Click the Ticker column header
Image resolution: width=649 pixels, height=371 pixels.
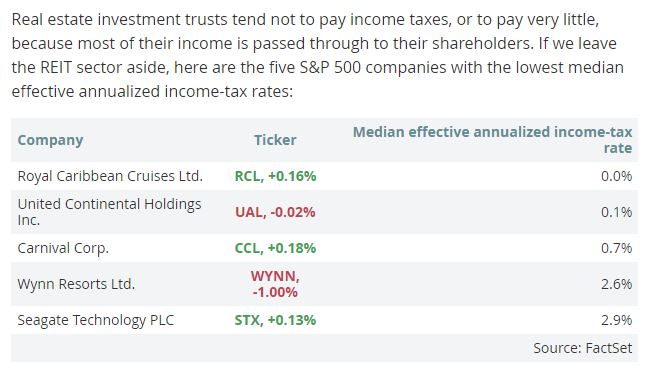point(275,140)
